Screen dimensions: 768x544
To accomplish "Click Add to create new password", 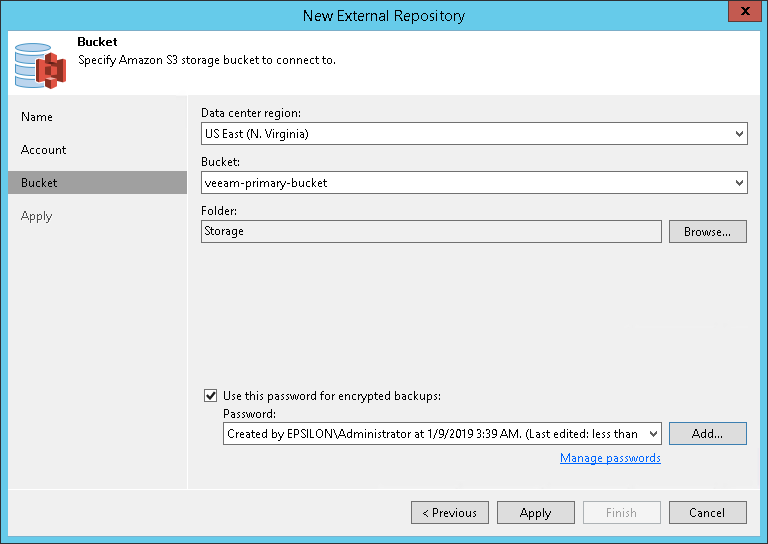I will coord(707,434).
